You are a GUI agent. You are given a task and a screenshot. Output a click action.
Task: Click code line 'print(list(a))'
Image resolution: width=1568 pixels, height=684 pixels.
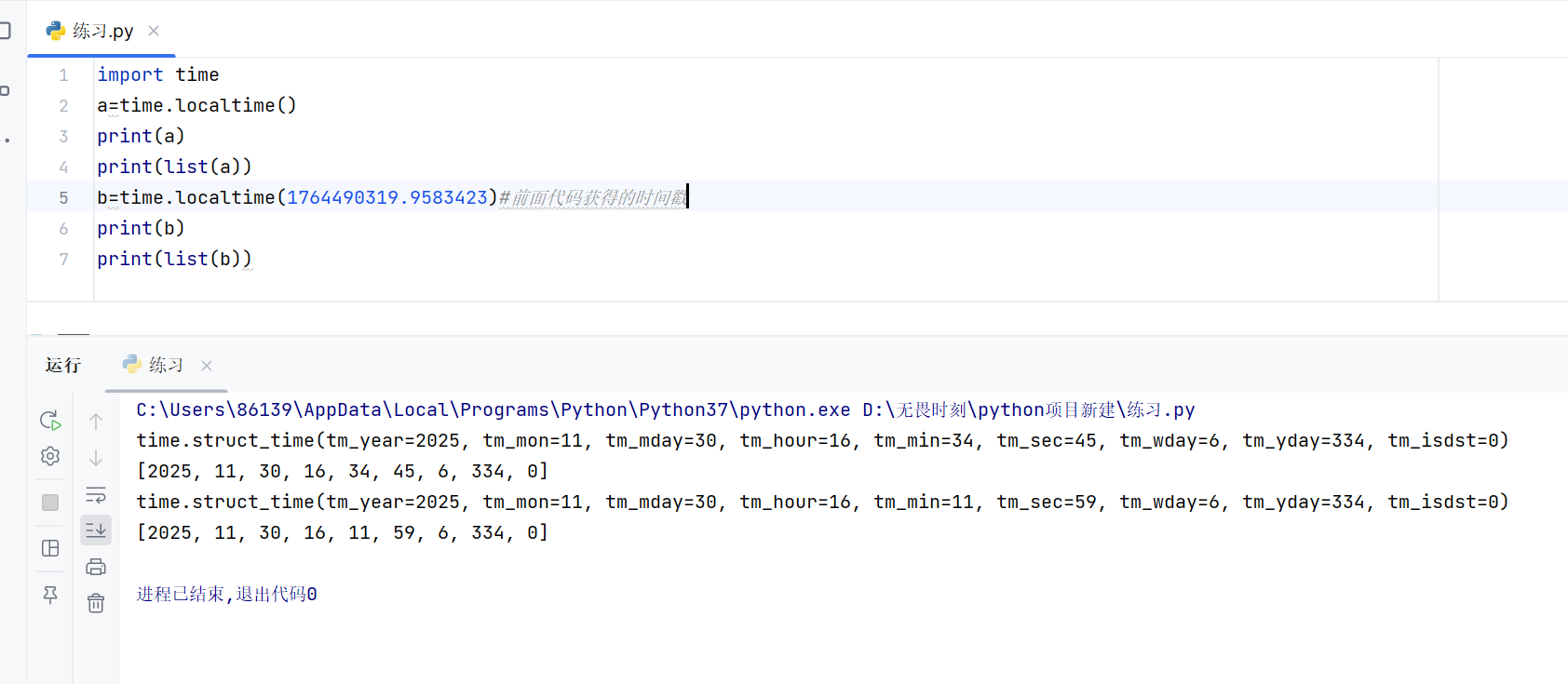(174, 167)
